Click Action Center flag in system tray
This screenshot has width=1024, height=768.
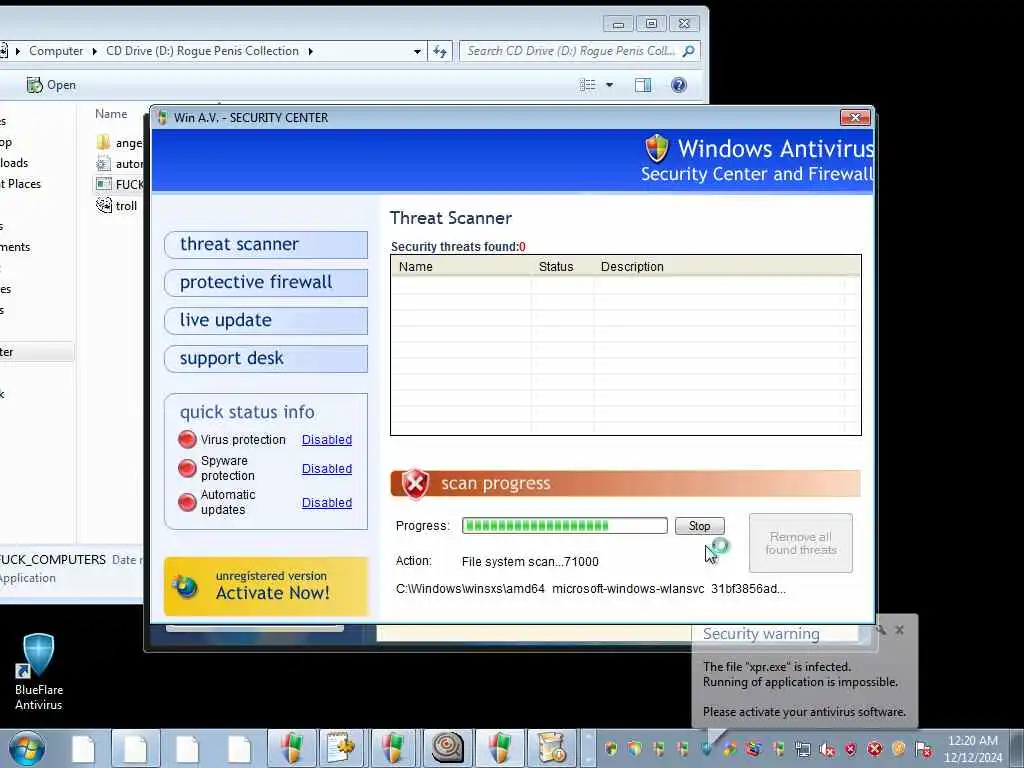(923, 749)
